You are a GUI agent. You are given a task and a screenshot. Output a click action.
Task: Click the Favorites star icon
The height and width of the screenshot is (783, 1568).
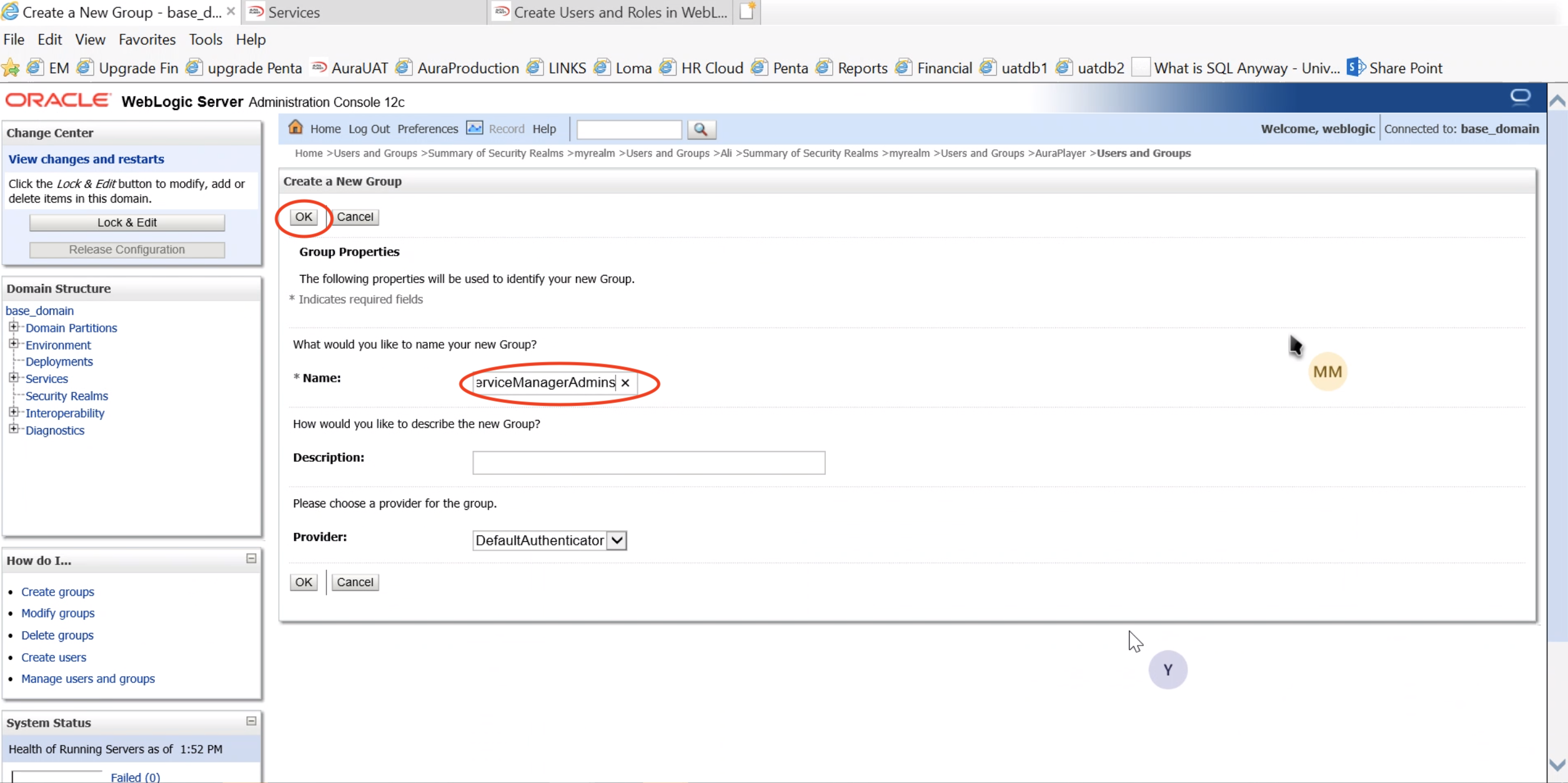[x=11, y=67]
